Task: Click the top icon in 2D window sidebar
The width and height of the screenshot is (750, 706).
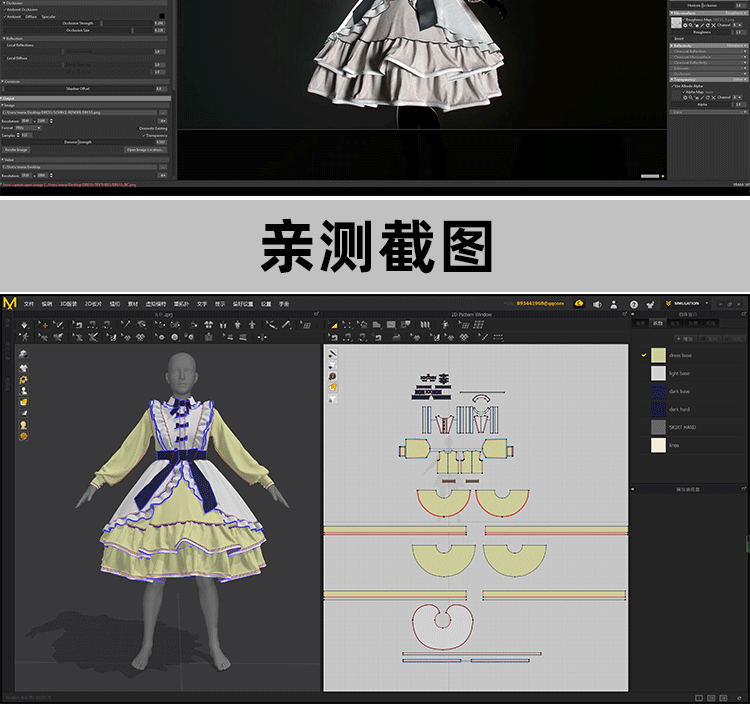Action: pyautogui.click(x=333, y=353)
